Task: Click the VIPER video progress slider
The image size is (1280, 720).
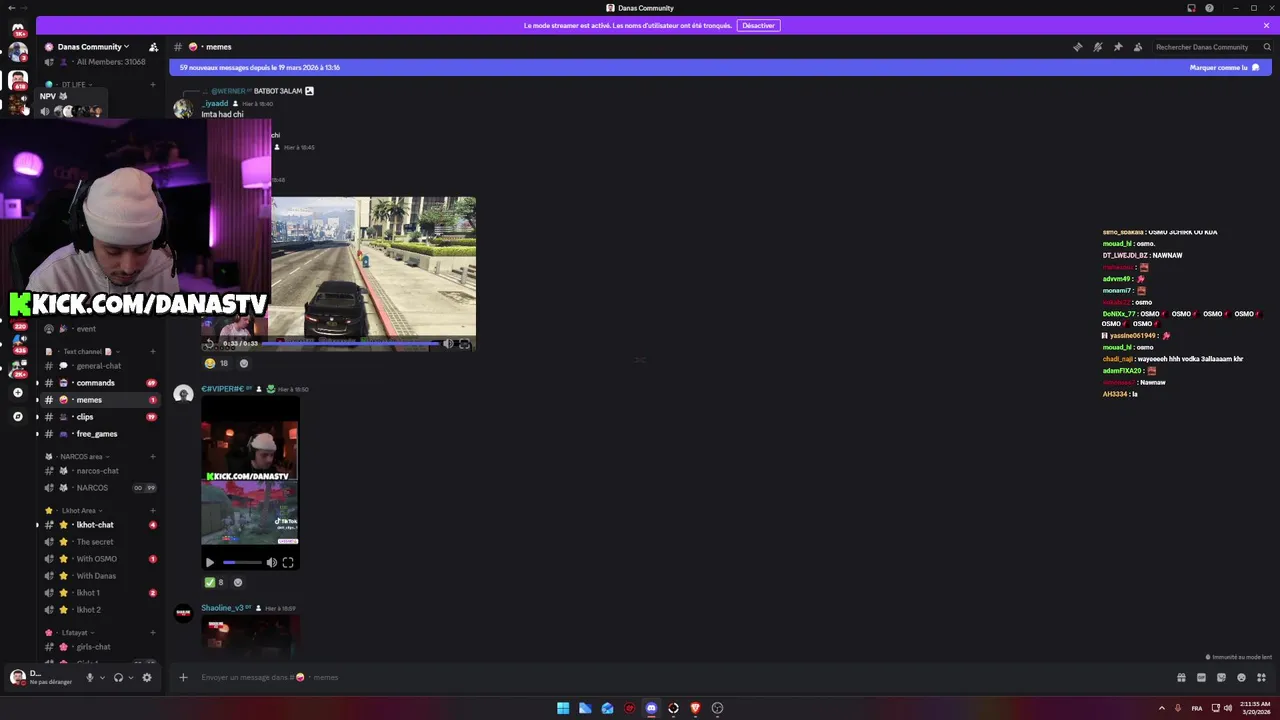Action: pyautogui.click(x=242, y=563)
